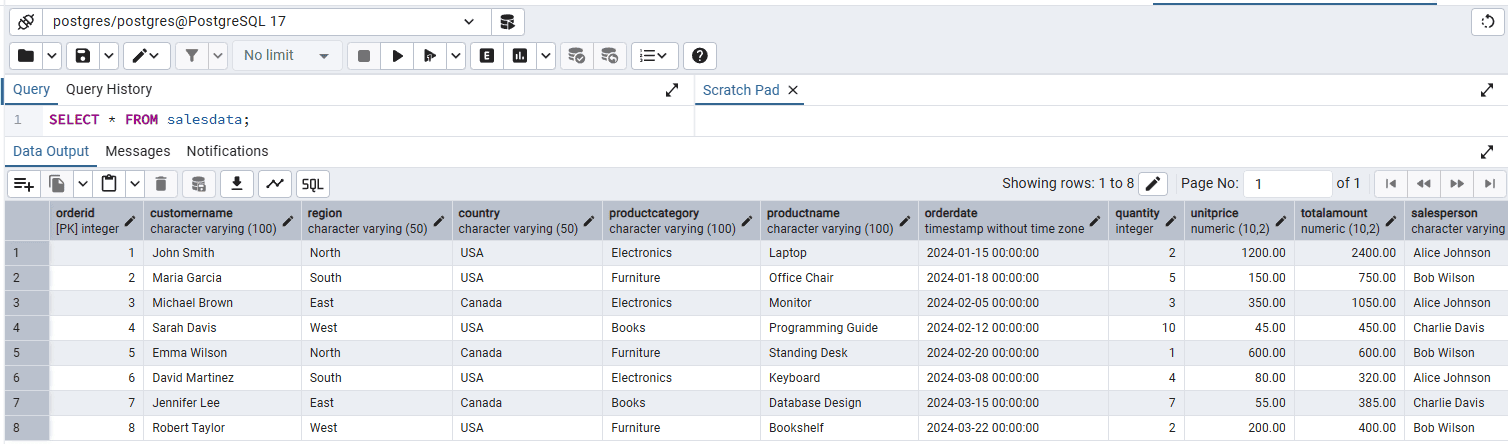Expand the Filter options dropdown arrow
1508x444 pixels.
218,56
